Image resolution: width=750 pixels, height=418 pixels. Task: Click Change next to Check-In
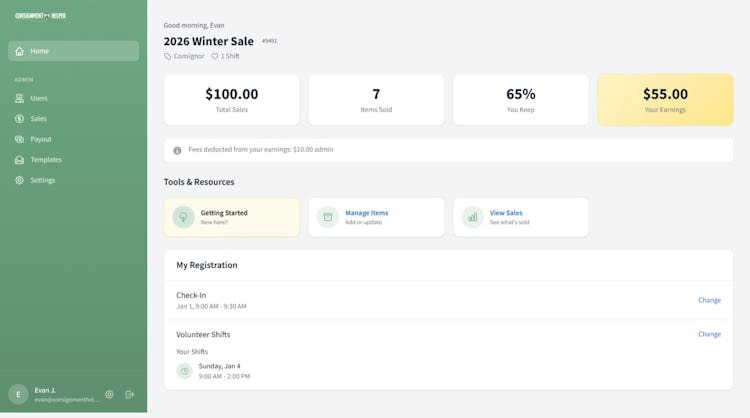[x=709, y=300]
